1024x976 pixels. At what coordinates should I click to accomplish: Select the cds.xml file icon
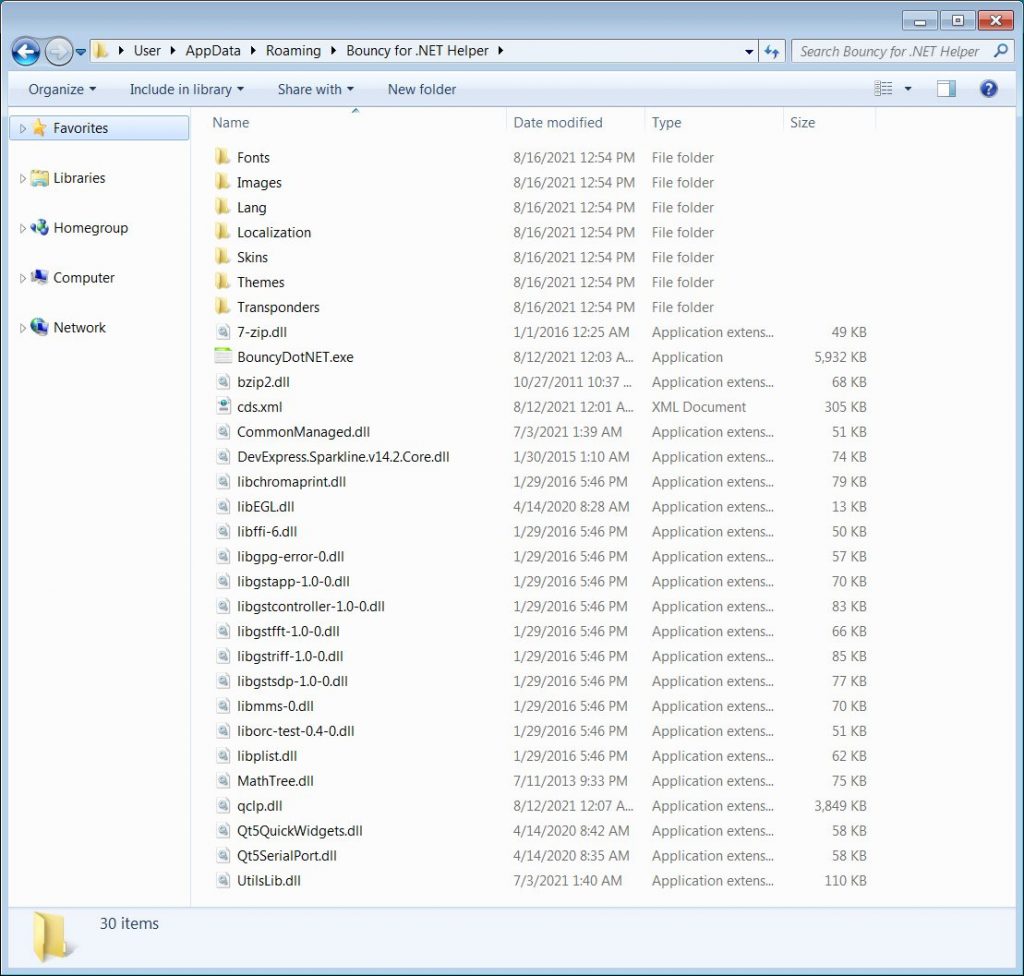[222, 407]
